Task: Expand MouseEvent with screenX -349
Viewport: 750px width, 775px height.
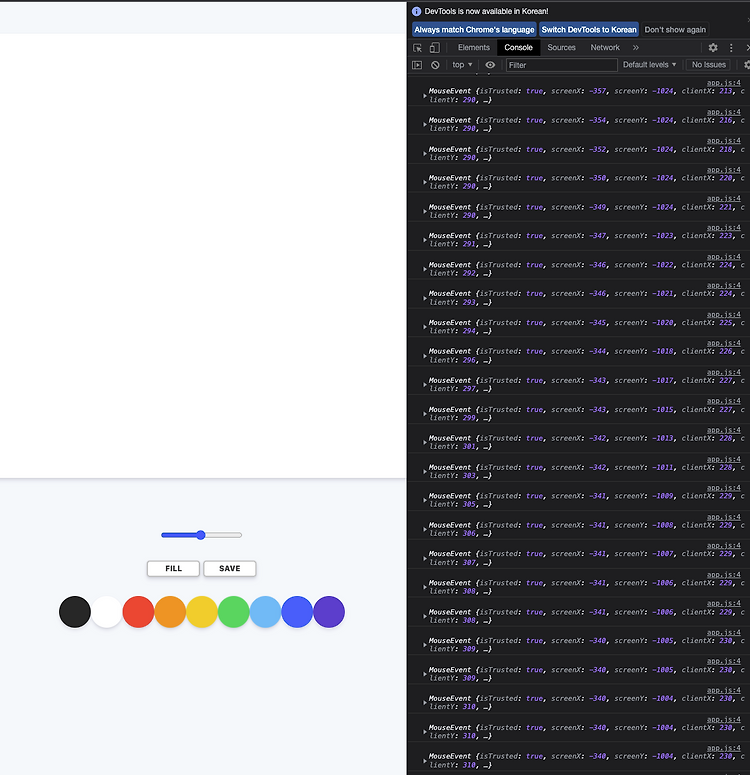Action: click(425, 211)
